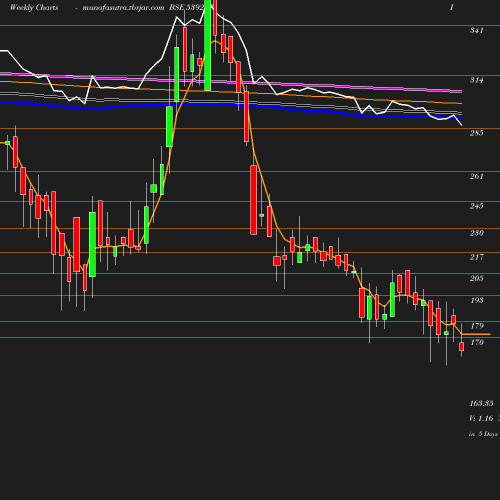The width and height of the screenshot is (500, 500).
Task: Click the 193 price level label
Action: click(477, 300)
